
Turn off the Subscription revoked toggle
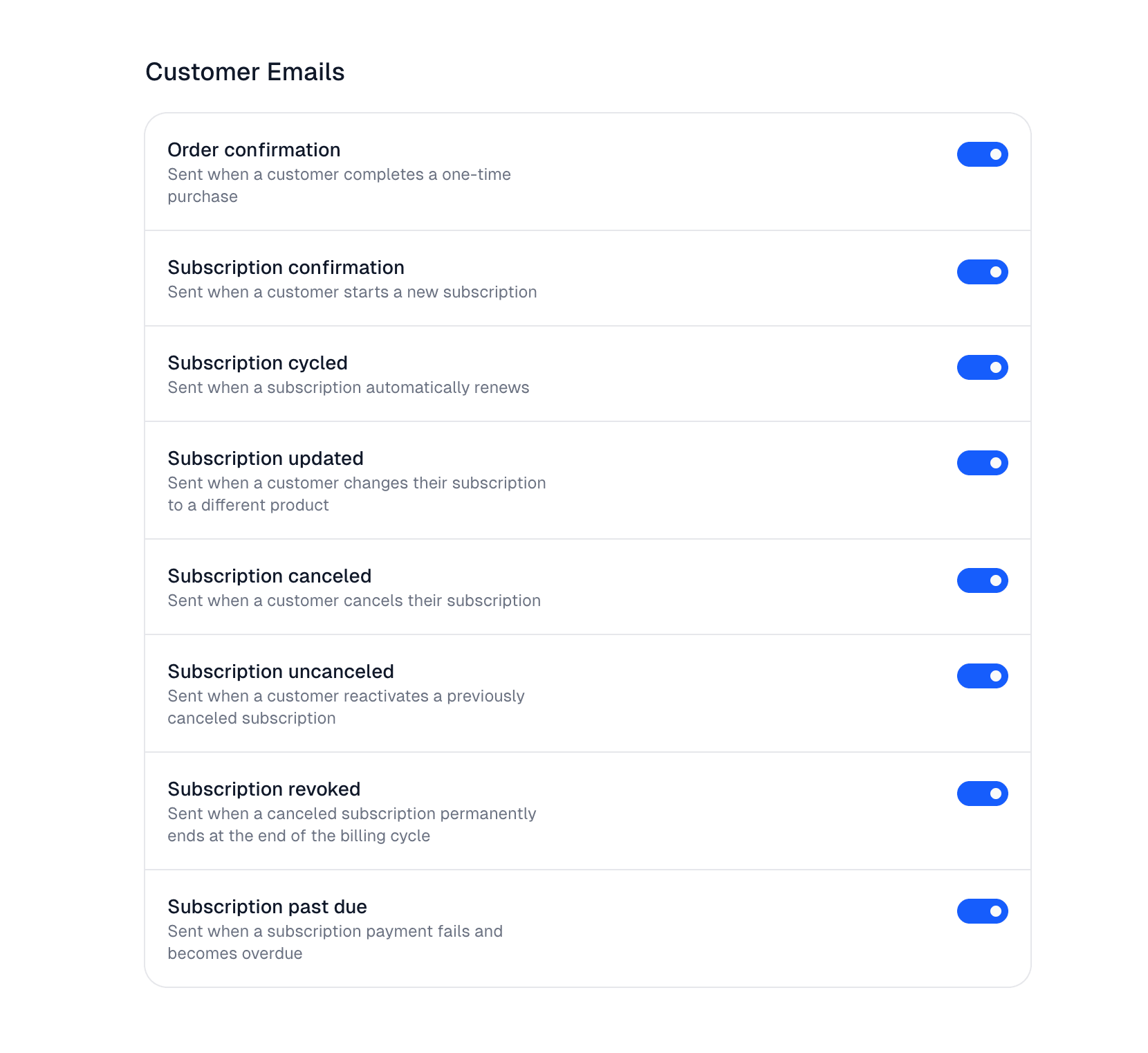[982, 794]
